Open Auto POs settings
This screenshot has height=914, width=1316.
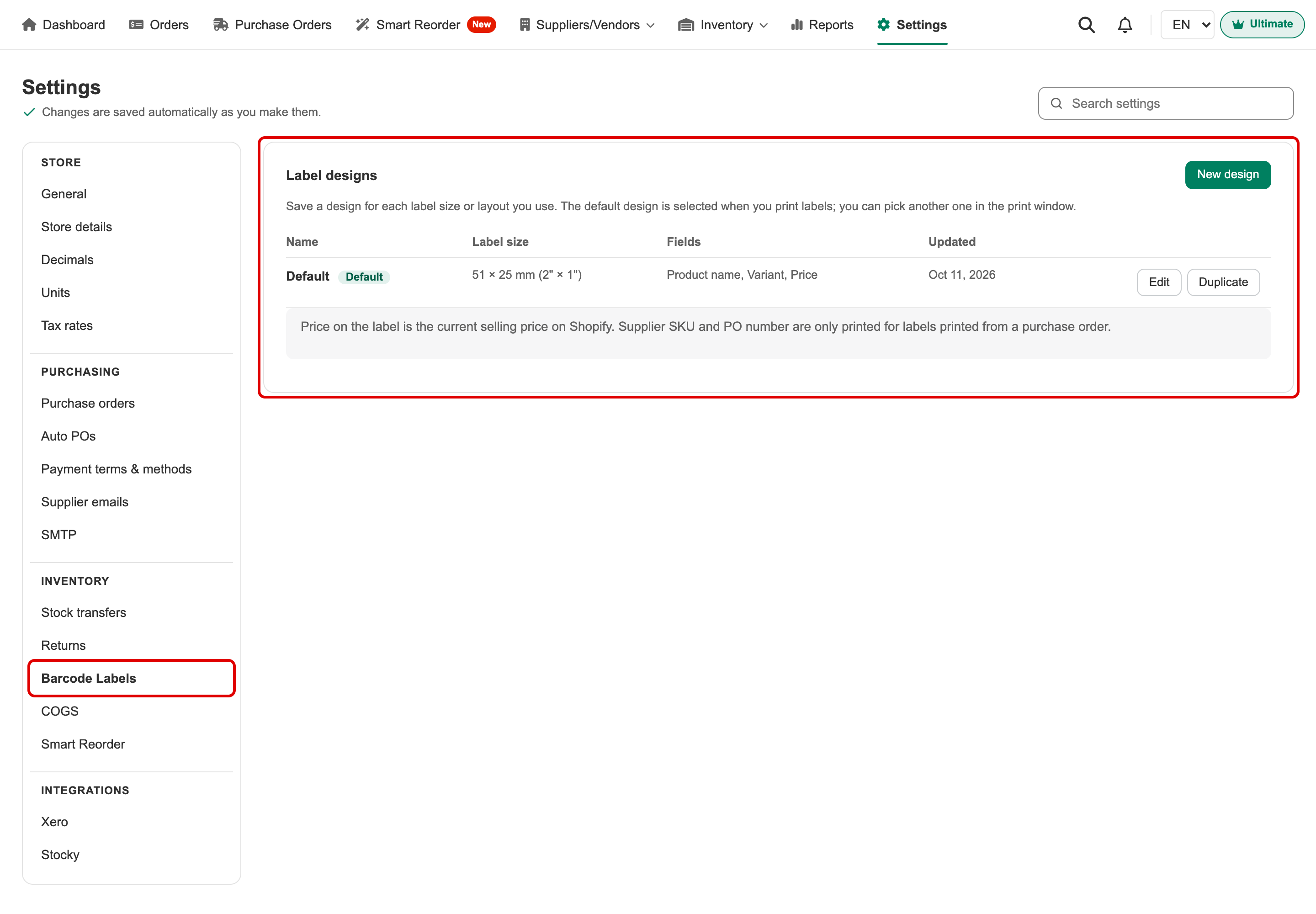68,436
